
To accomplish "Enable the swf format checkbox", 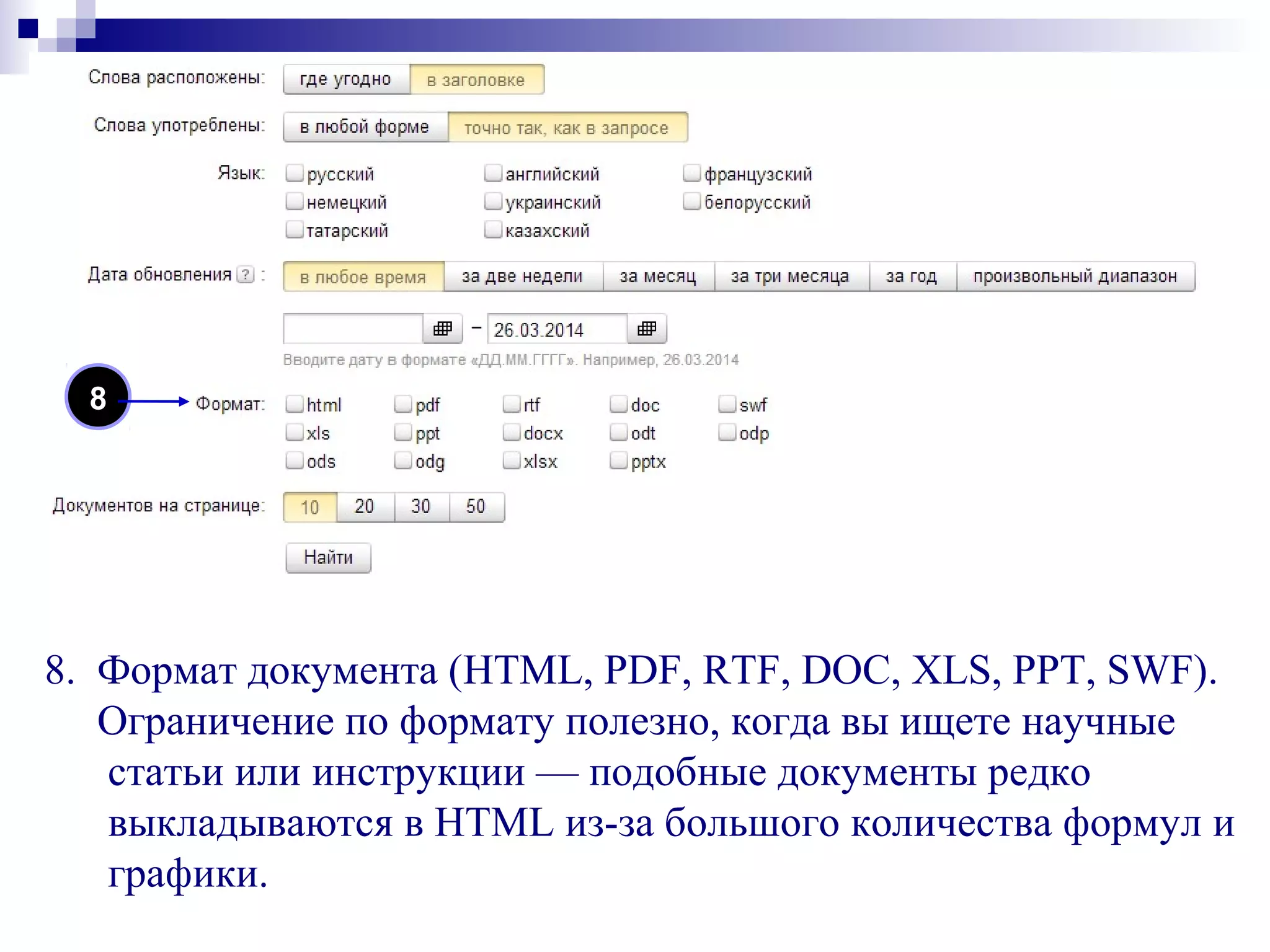I will 727,404.
